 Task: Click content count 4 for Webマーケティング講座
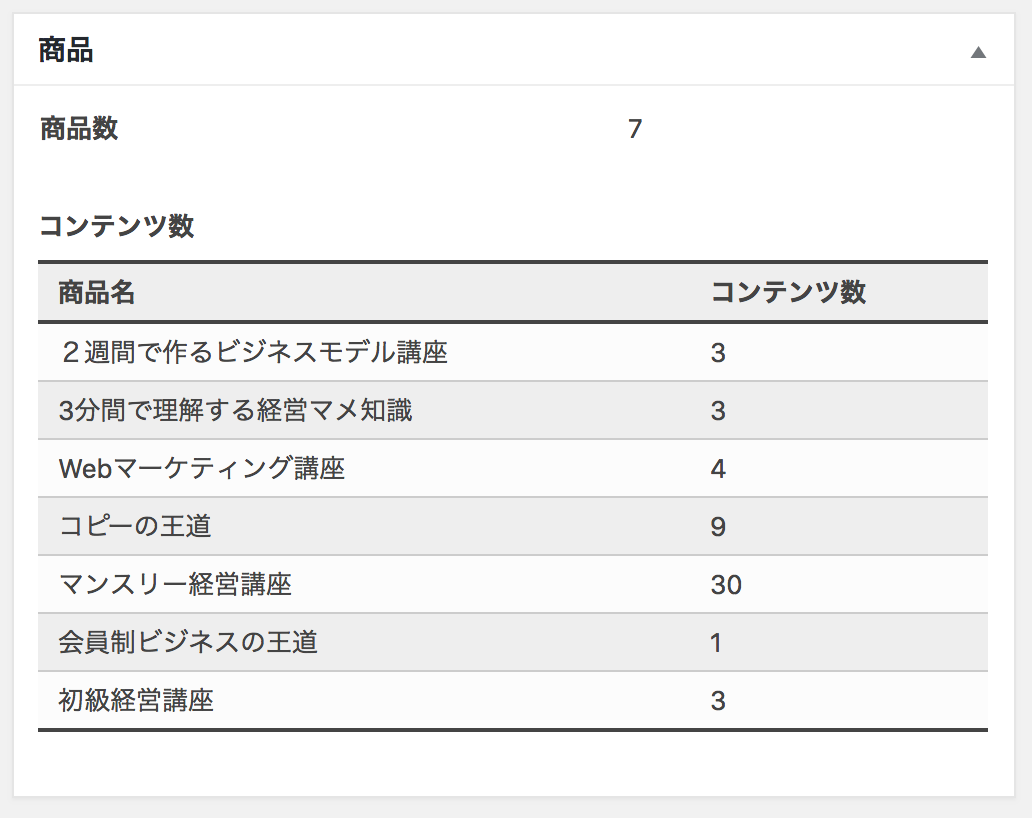click(x=718, y=468)
